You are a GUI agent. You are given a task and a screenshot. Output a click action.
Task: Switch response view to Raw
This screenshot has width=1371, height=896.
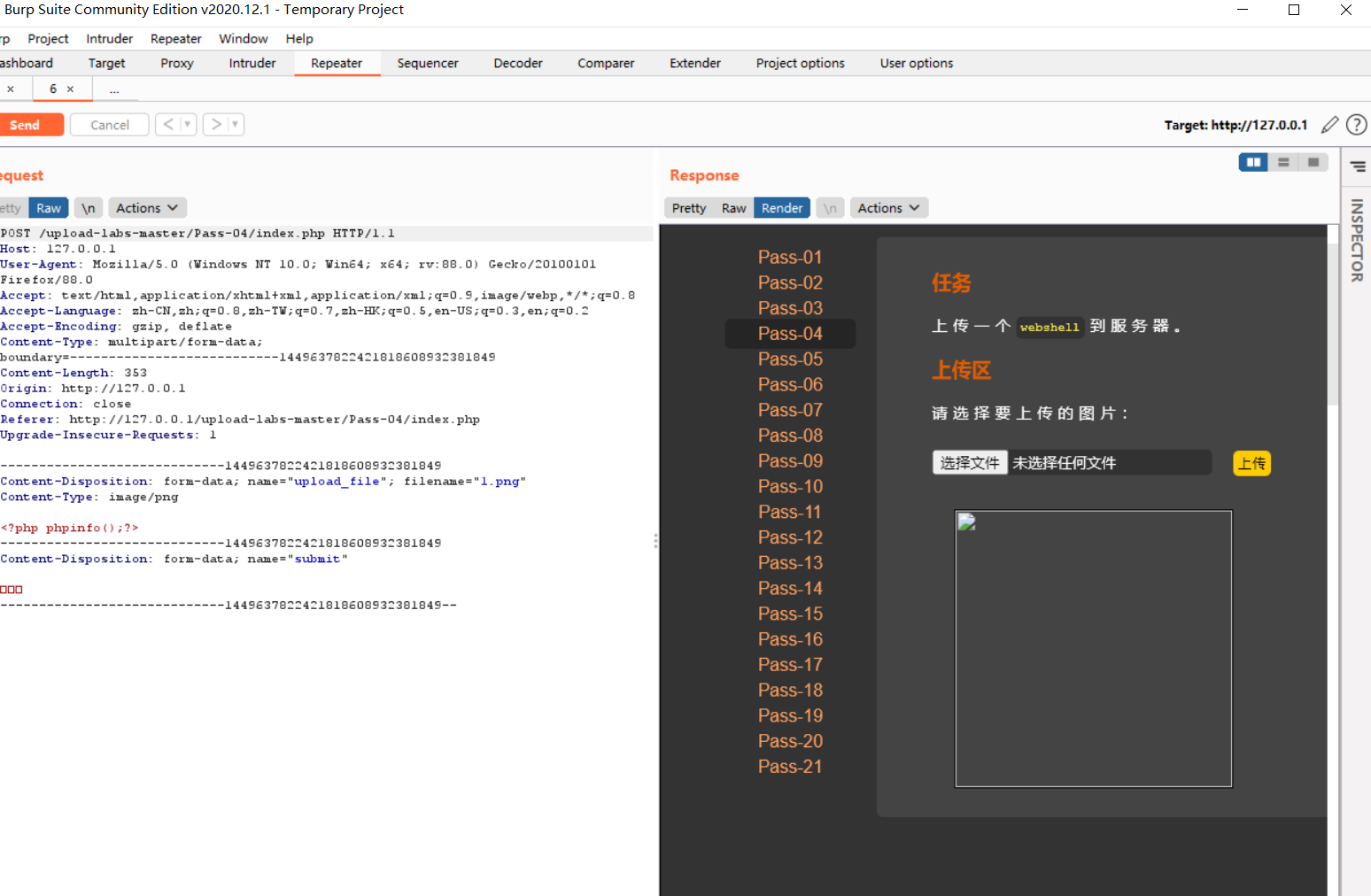(x=733, y=208)
